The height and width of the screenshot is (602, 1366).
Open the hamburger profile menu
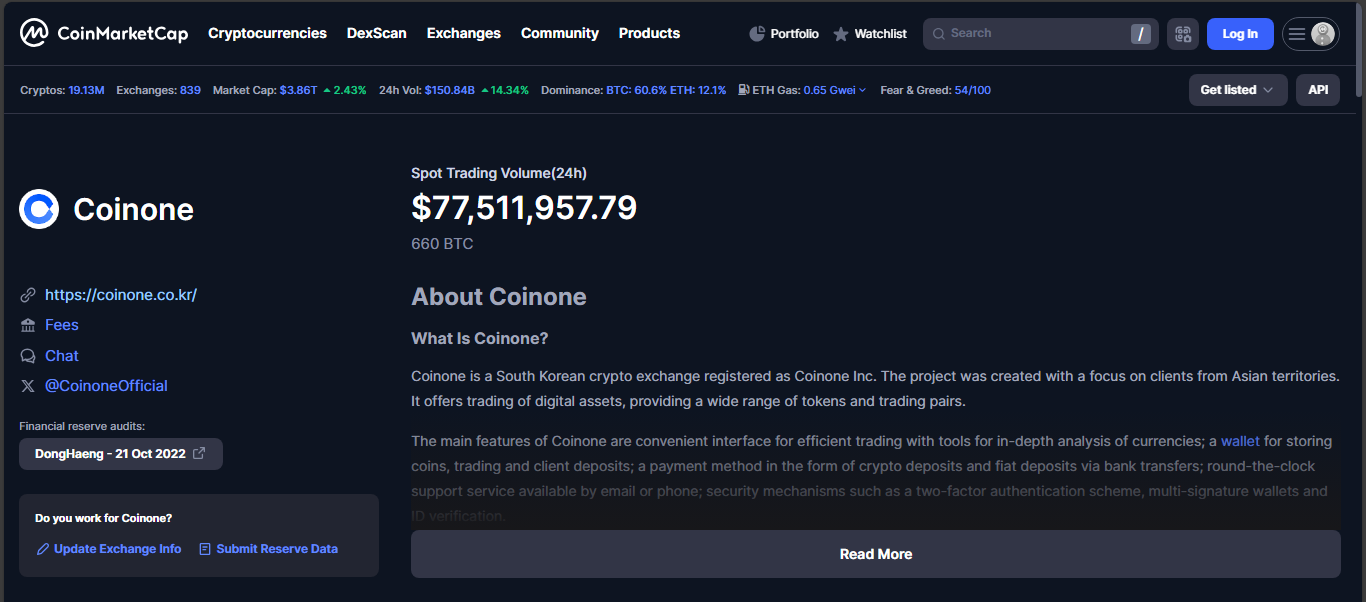tap(1310, 34)
